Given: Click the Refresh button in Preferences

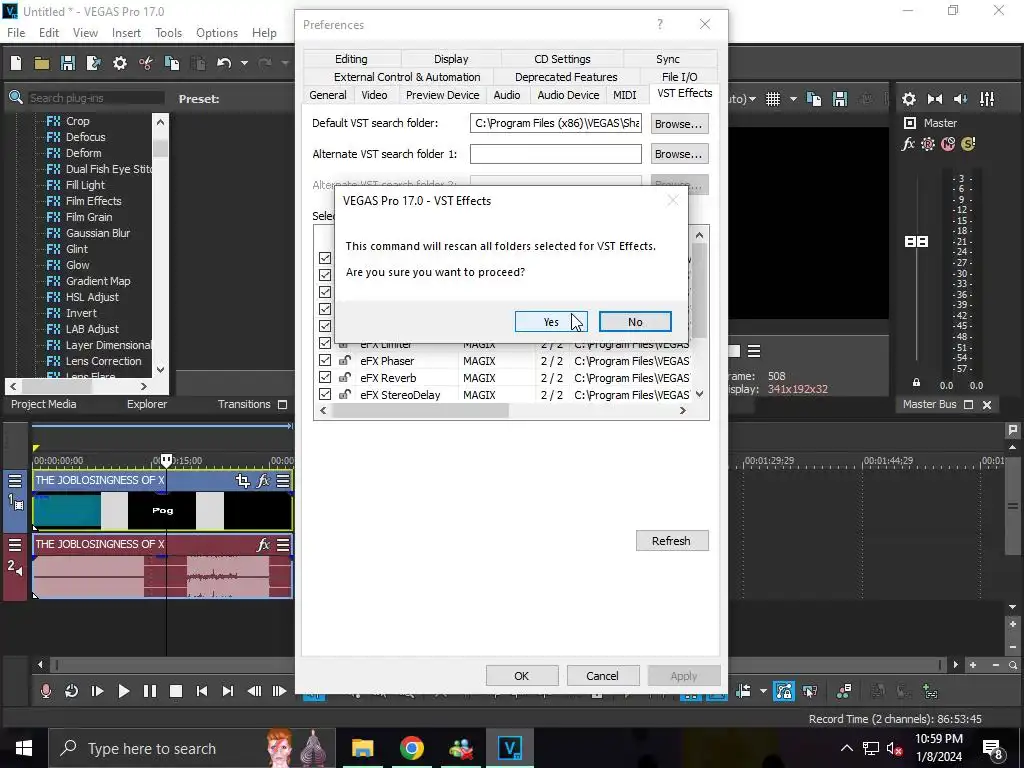Looking at the screenshot, I should (671, 541).
